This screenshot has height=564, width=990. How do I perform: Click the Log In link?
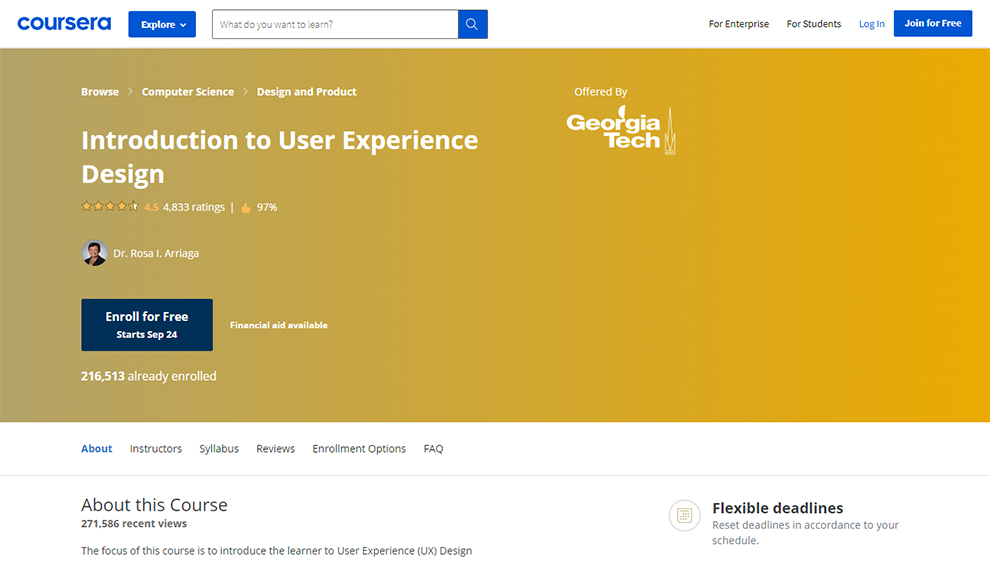[871, 24]
